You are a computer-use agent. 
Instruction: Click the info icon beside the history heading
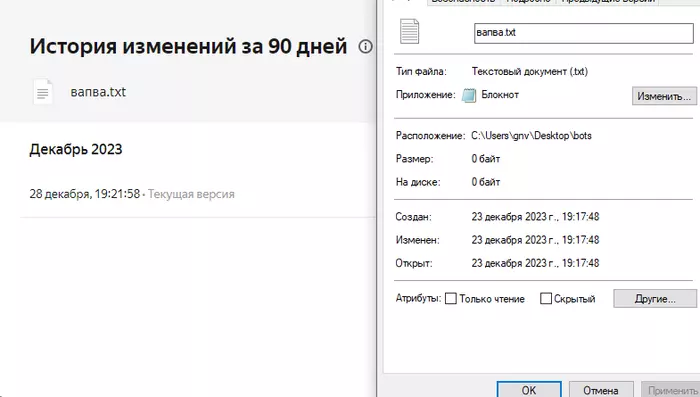pos(365,46)
